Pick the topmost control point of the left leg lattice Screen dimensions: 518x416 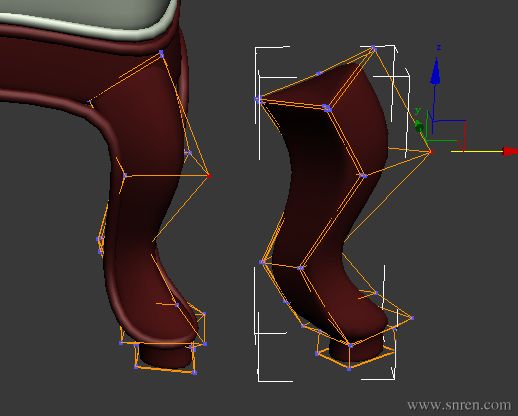click(162, 53)
